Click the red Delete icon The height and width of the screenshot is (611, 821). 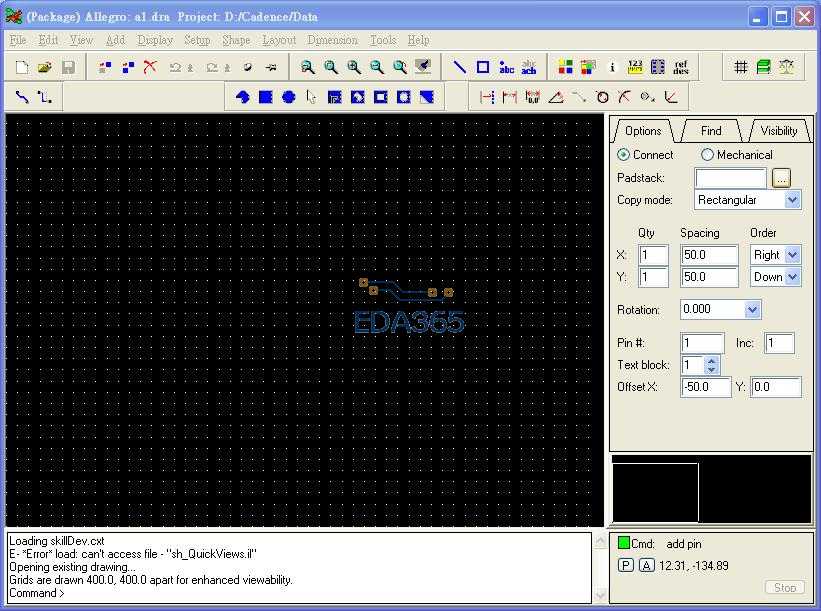coord(150,67)
